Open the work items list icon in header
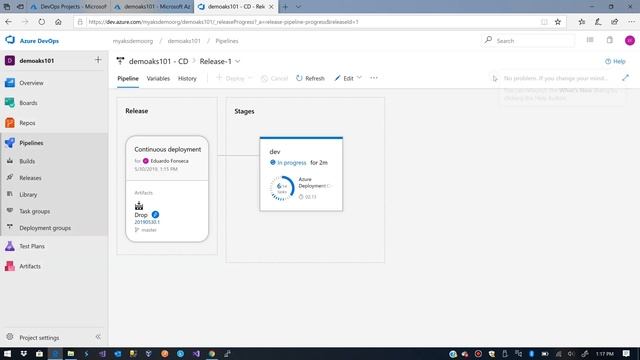The image size is (640, 360). pyautogui.click(x=590, y=40)
